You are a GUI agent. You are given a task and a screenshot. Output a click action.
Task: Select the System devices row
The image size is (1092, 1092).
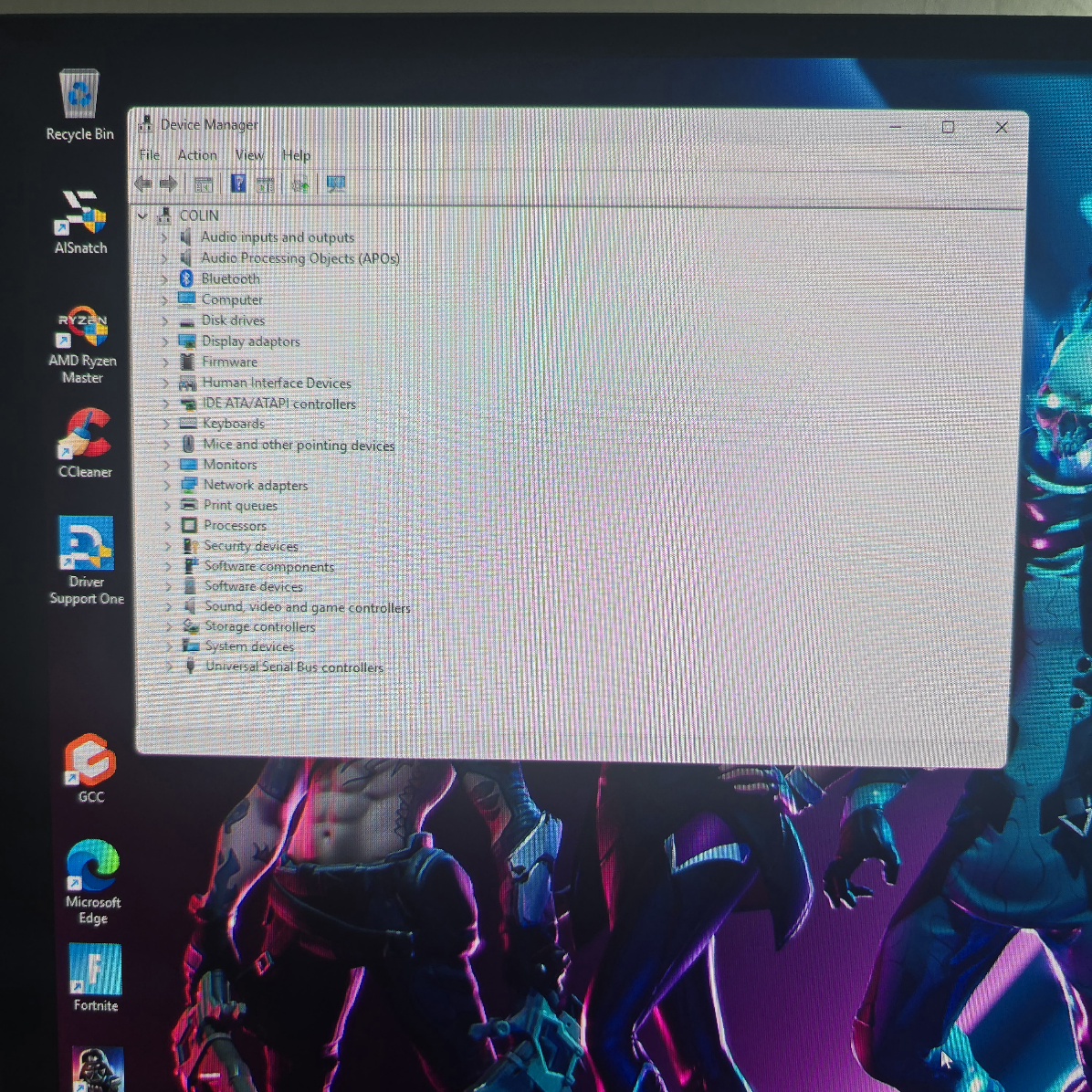pos(249,646)
